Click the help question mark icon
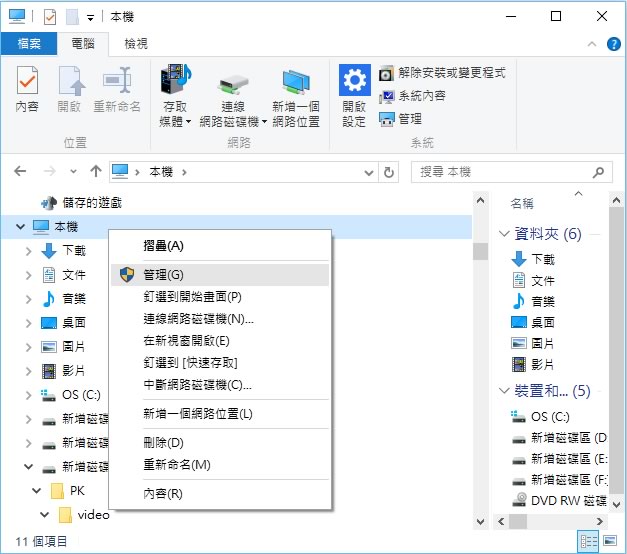The image size is (627, 554). click(x=613, y=44)
